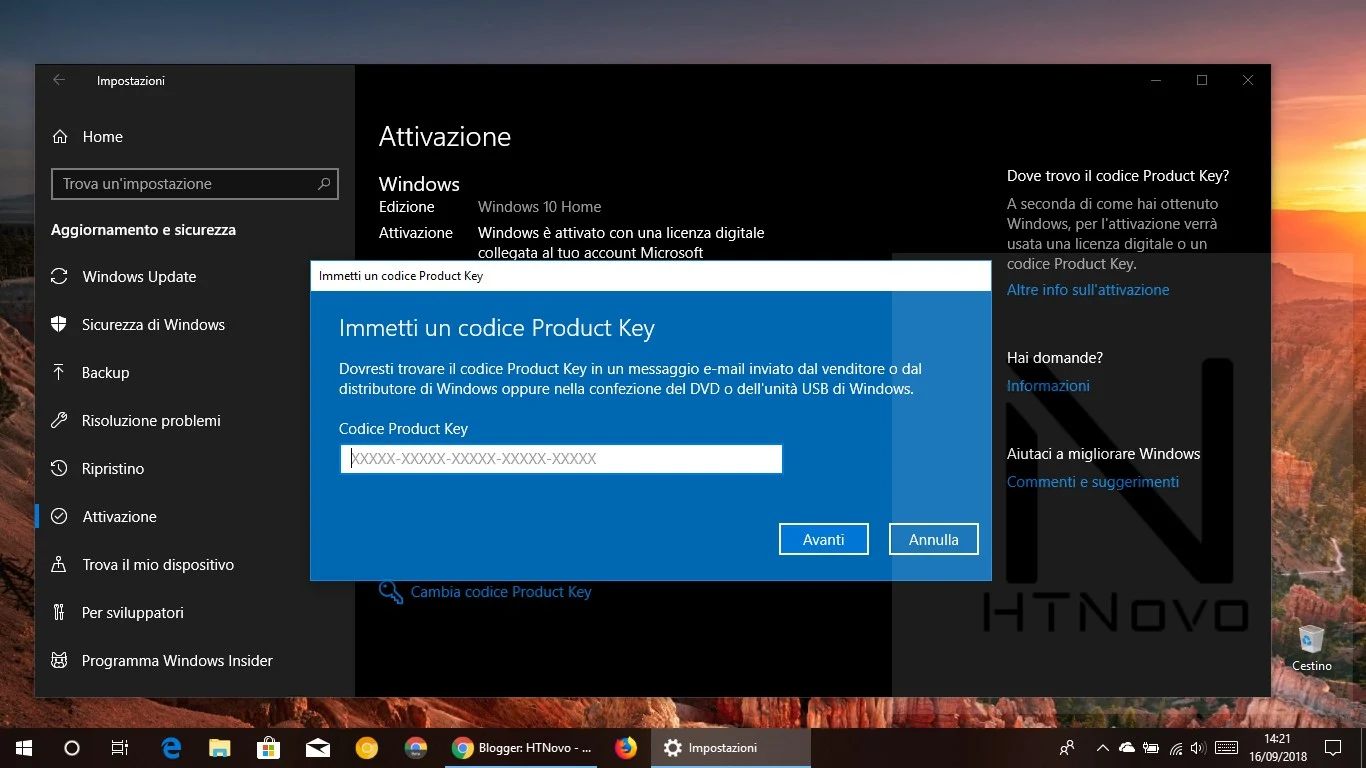Open File Explorer from taskbar
The image size is (1366, 768).
220,748
